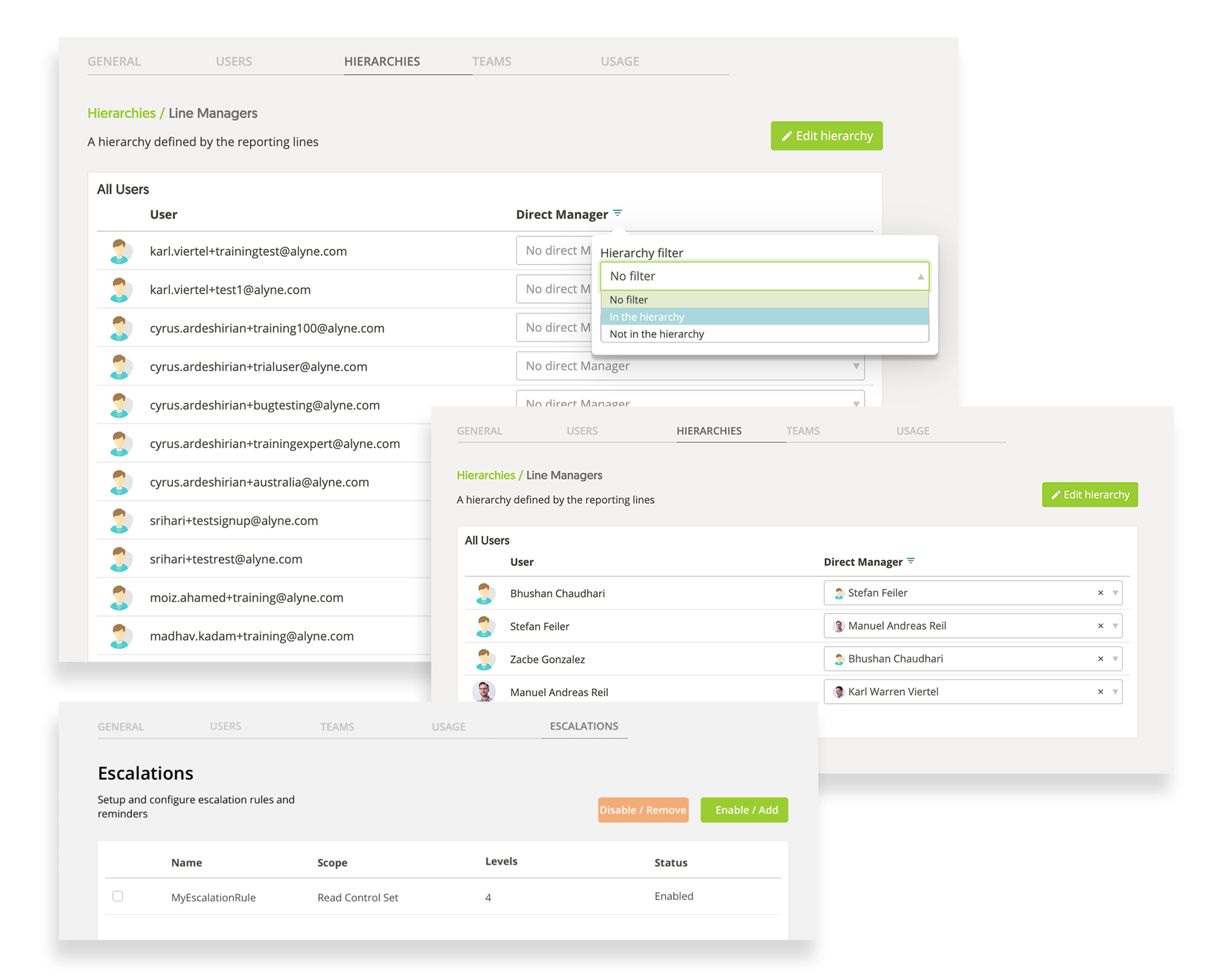Click the Direct Manager filter icon in top panel
The width and height of the screenshot is (1229, 980).
click(x=617, y=213)
